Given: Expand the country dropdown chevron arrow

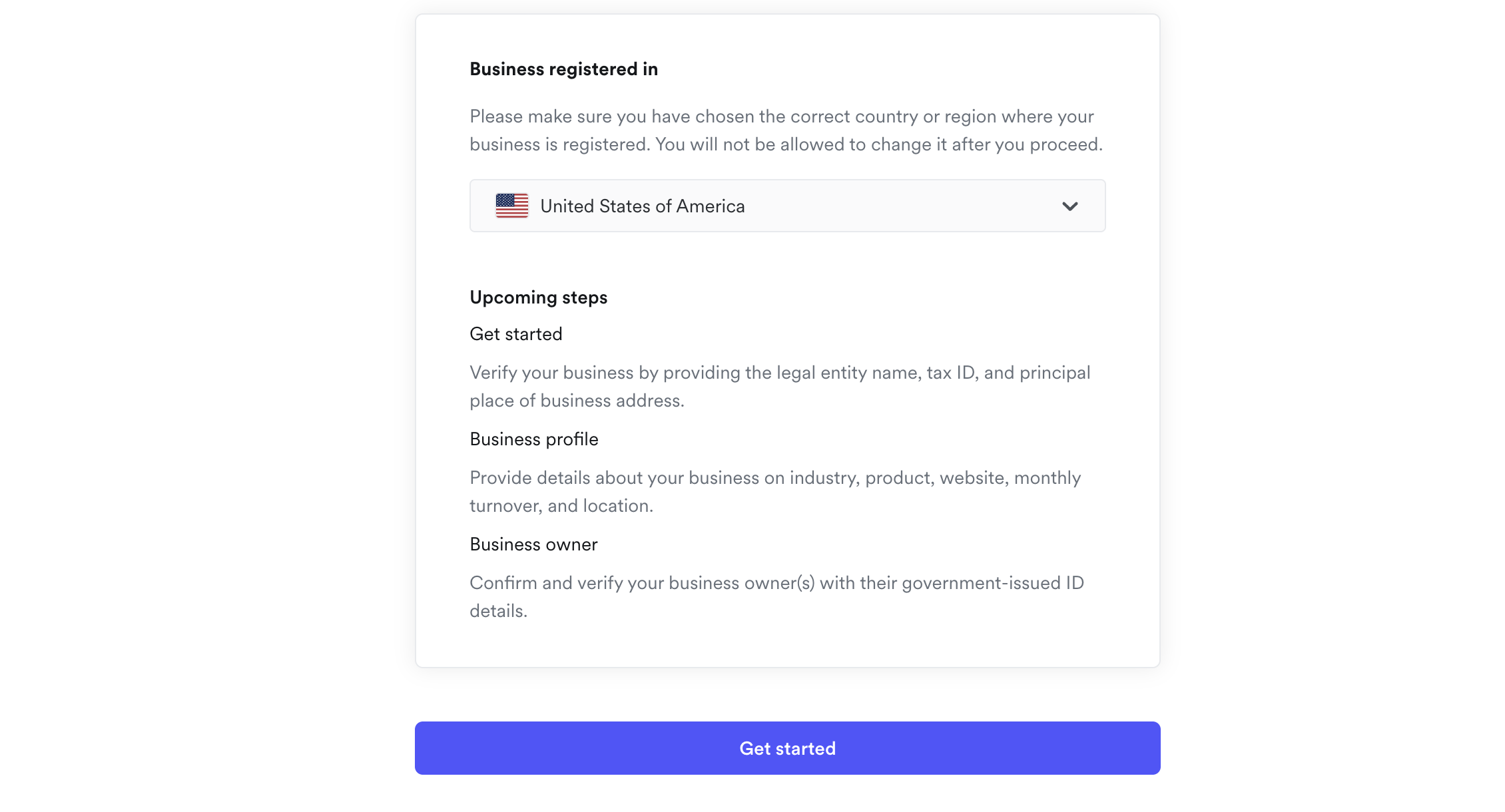Looking at the screenshot, I should [1069, 206].
